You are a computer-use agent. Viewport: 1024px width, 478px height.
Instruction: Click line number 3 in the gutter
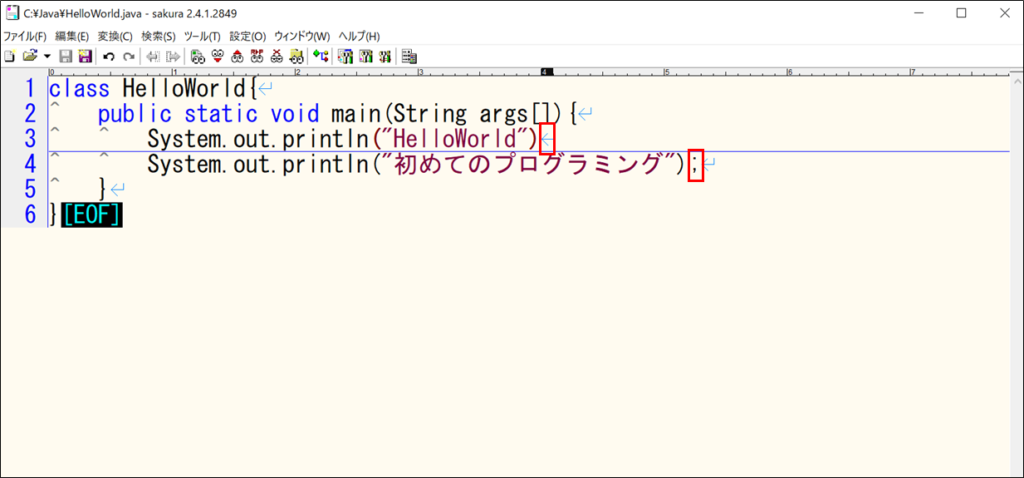tap(30, 138)
